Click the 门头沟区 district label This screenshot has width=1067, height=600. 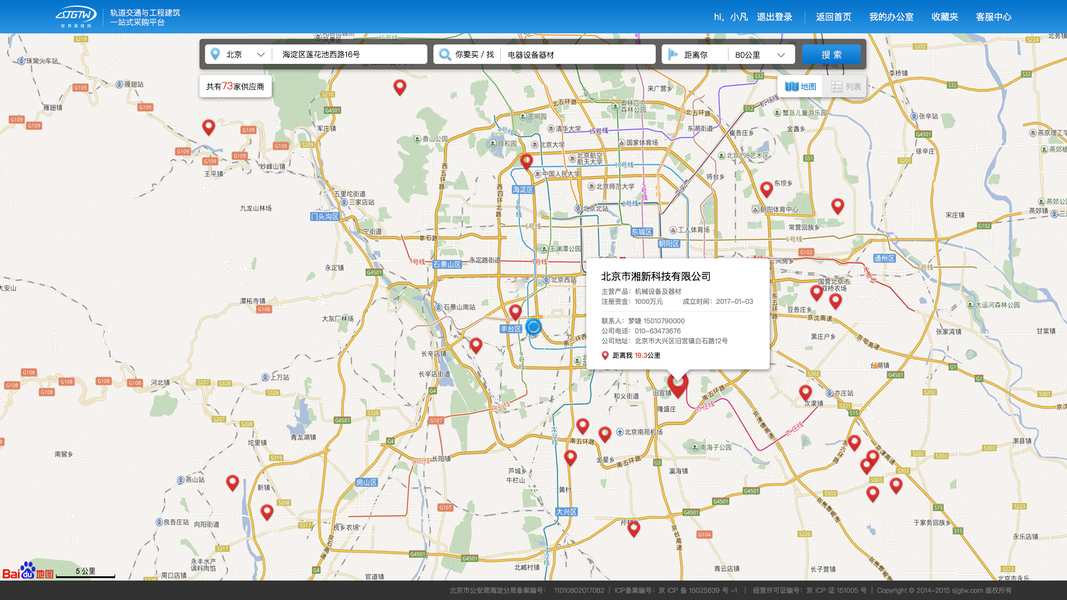point(325,216)
